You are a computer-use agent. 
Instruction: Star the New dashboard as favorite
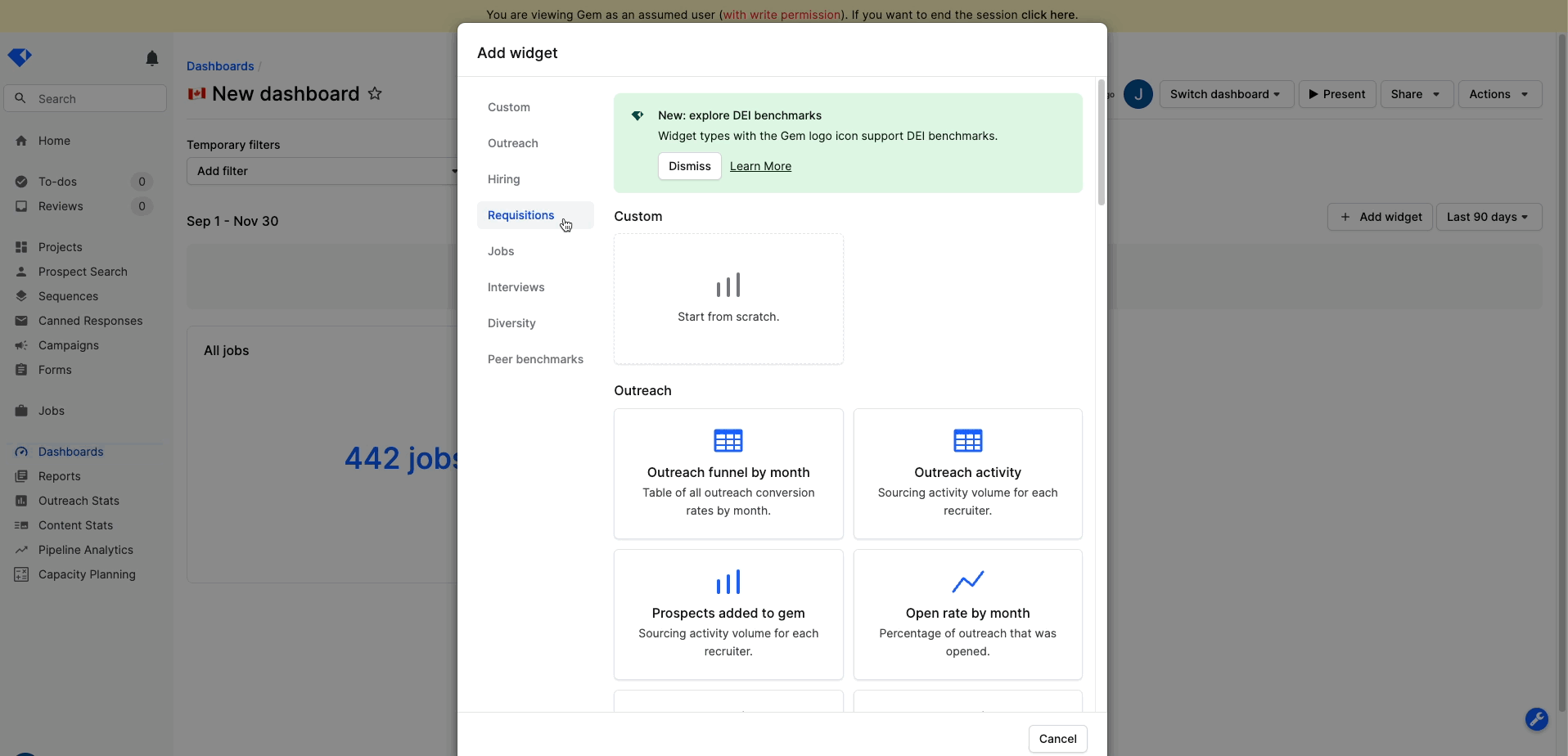pos(375,93)
